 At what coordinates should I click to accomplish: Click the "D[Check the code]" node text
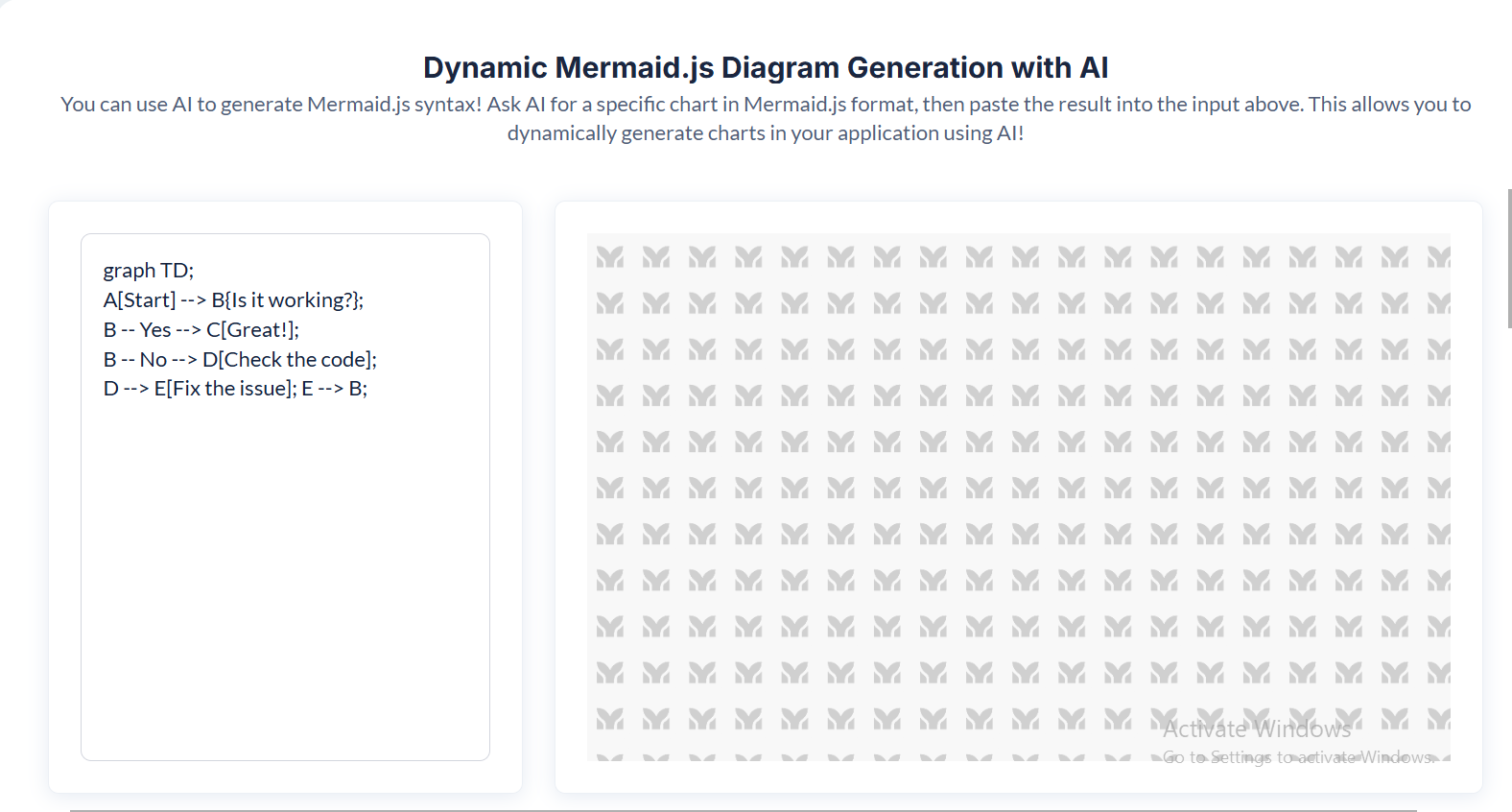coord(288,360)
